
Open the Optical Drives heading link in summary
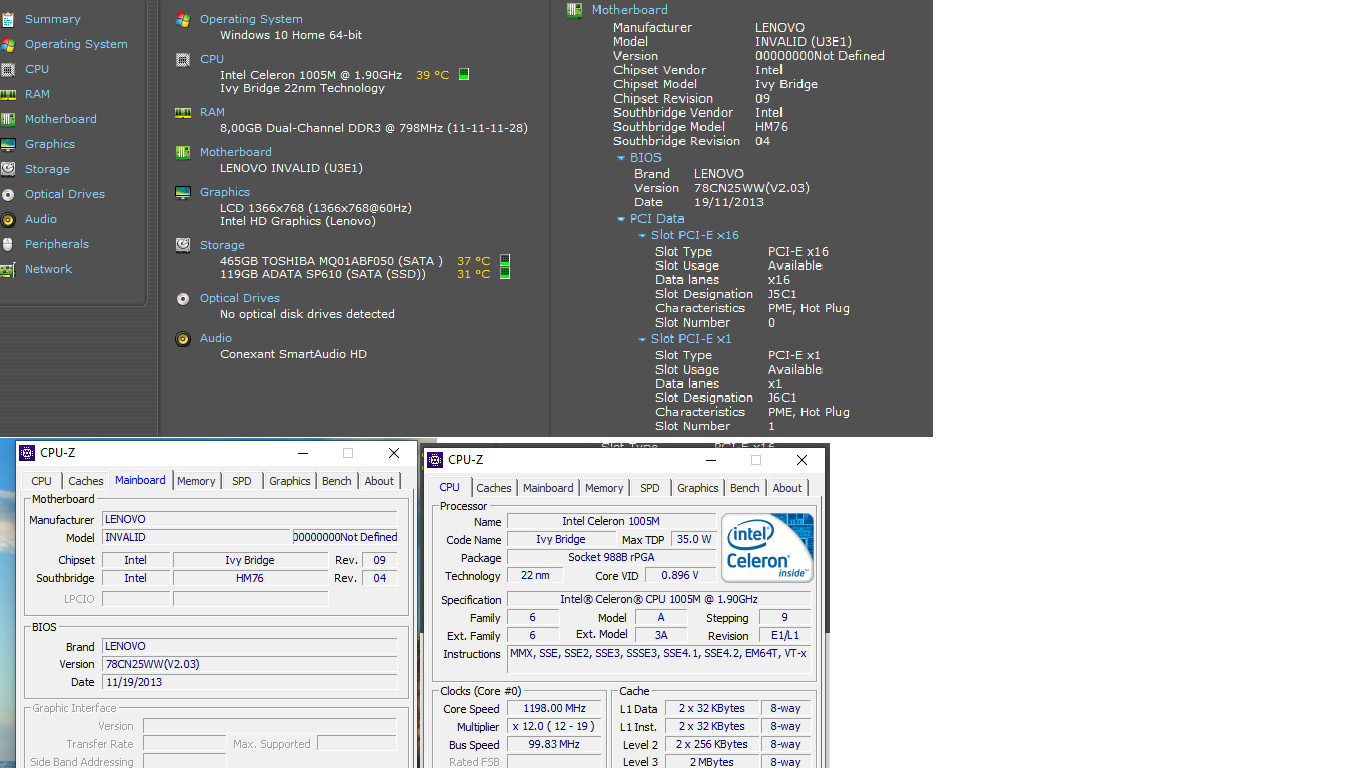pos(240,298)
